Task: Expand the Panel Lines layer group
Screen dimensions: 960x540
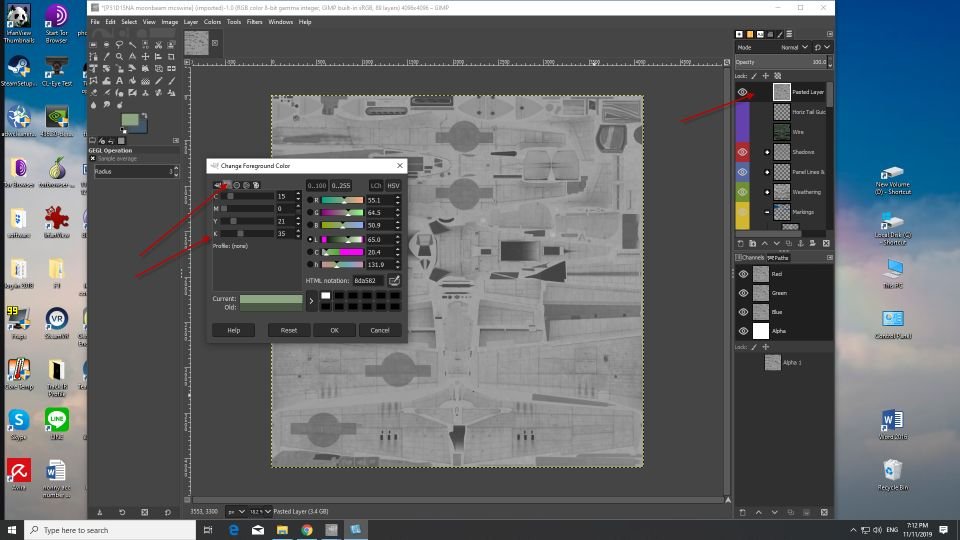Action: [767, 172]
